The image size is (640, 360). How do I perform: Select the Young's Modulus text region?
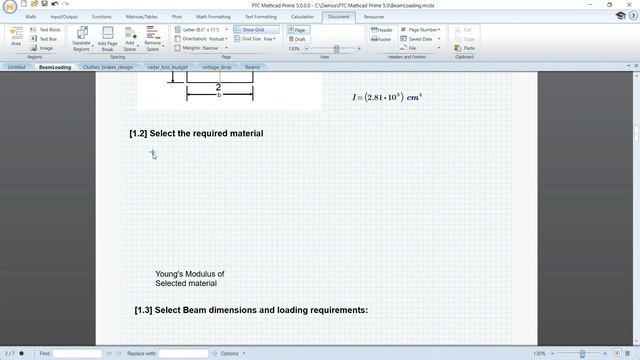tap(190, 278)
